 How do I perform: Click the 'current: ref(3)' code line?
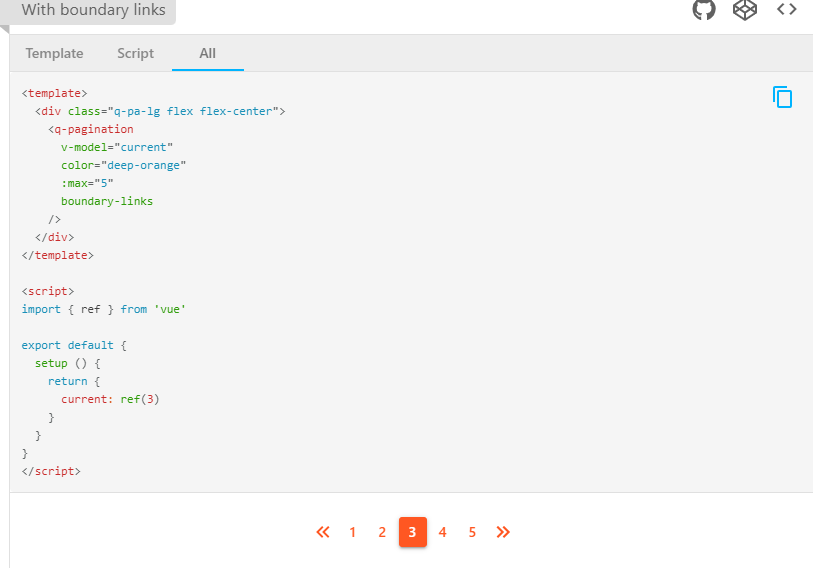click(x=110, y=399)
